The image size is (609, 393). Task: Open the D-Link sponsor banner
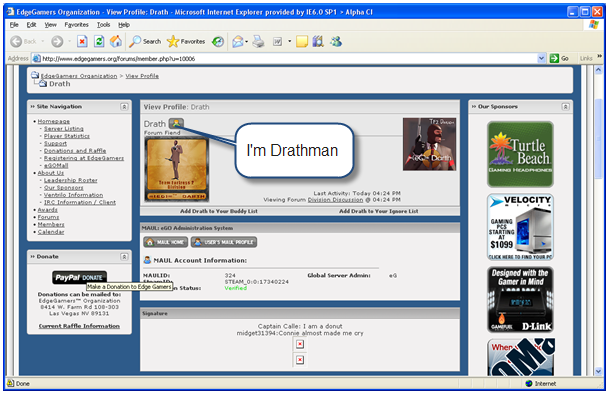point(520,299)
